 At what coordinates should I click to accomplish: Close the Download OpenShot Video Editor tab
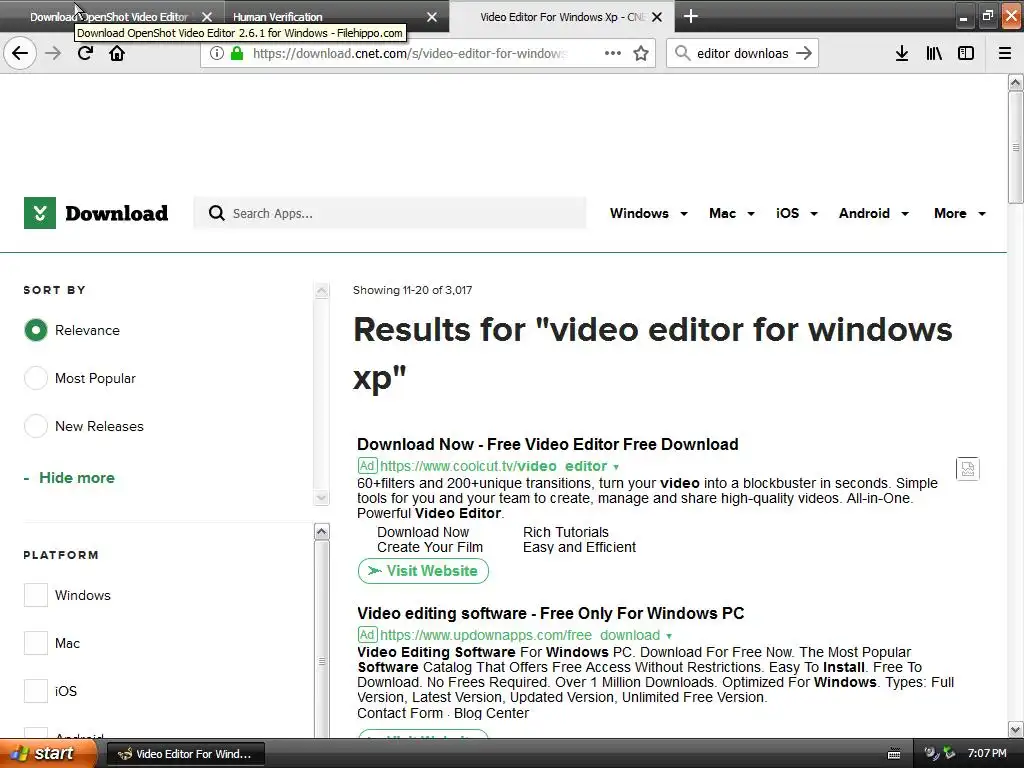click(207, 17)
